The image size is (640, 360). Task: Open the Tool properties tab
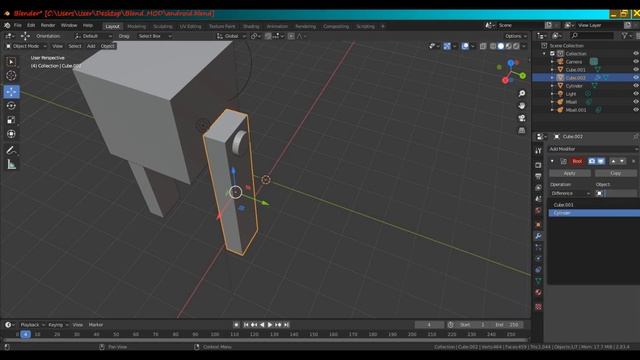(538, 151)
